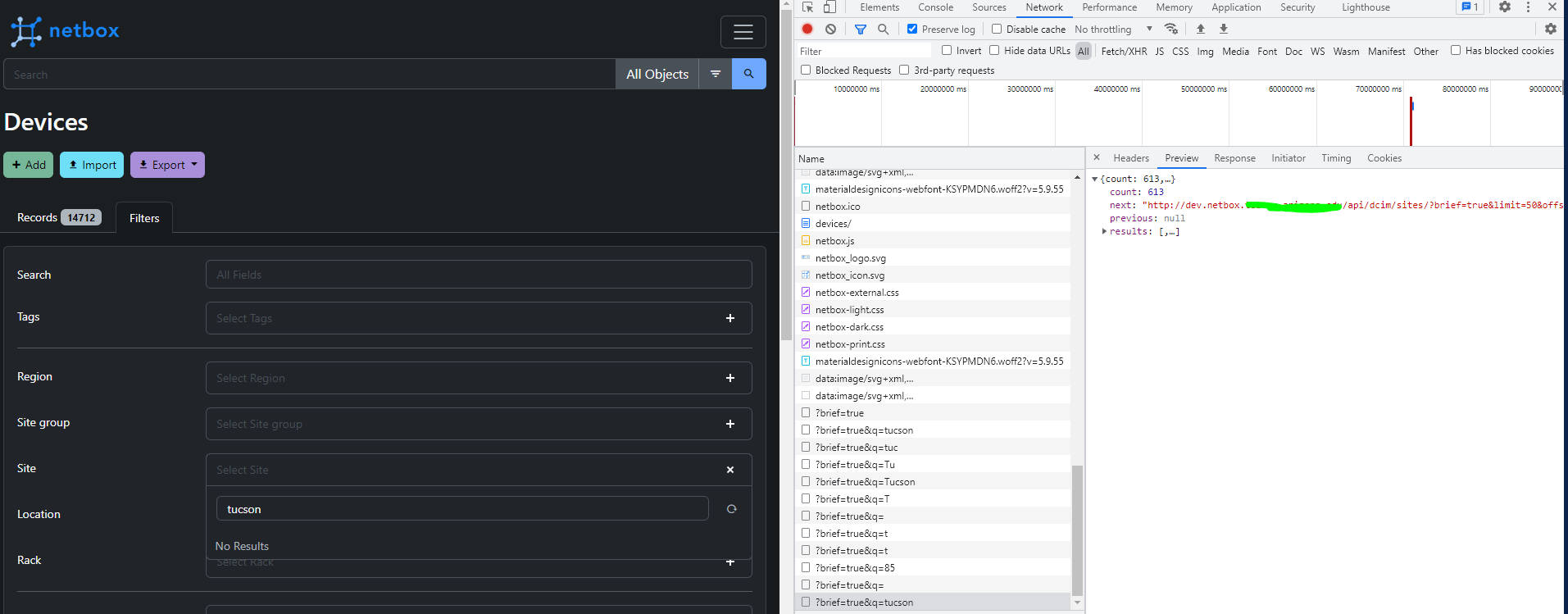Click the All Fields search input
1568x614 pixels.
tap(479, 275)
